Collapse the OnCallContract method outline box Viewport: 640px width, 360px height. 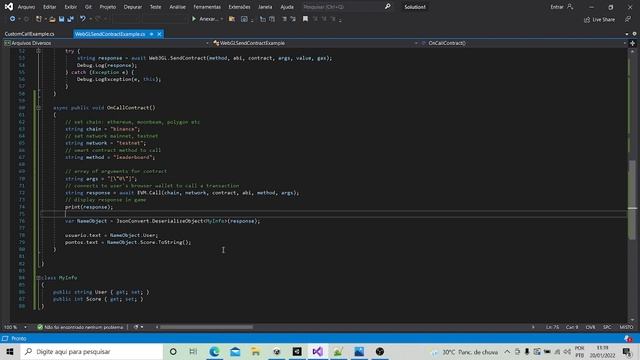click(x=38, y=108)
